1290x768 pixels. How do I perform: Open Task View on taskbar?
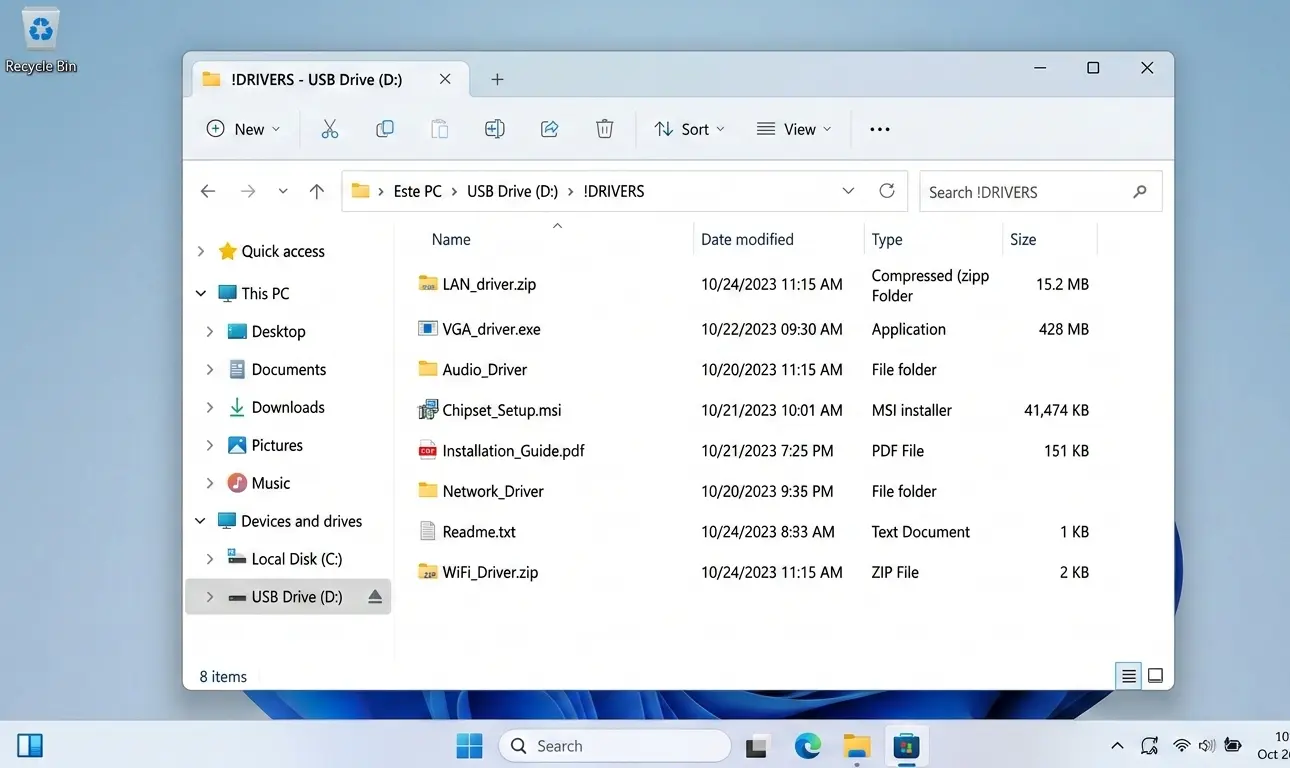(x=757, y=746)
